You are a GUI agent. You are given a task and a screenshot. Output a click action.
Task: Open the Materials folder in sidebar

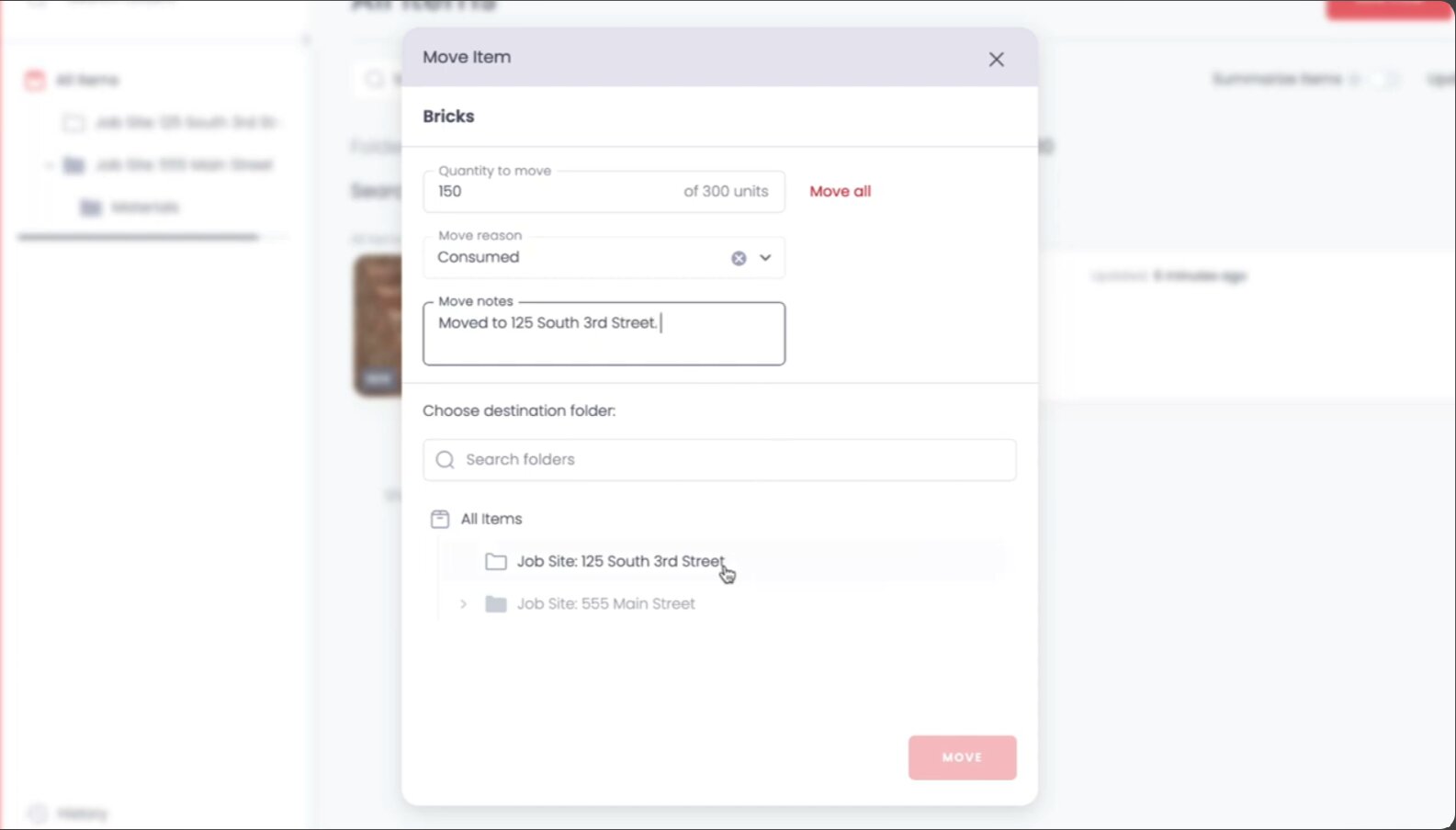pos(144,207)
